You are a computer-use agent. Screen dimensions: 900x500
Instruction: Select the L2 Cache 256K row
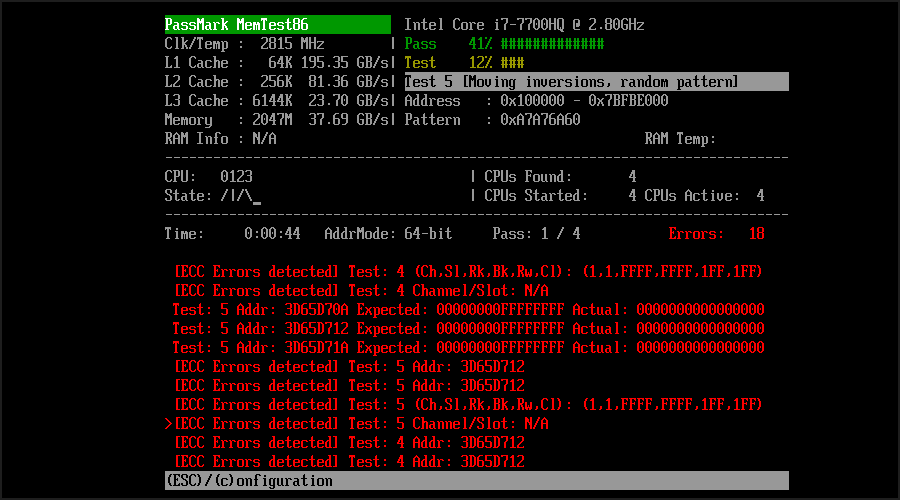[x=278, y=82]
